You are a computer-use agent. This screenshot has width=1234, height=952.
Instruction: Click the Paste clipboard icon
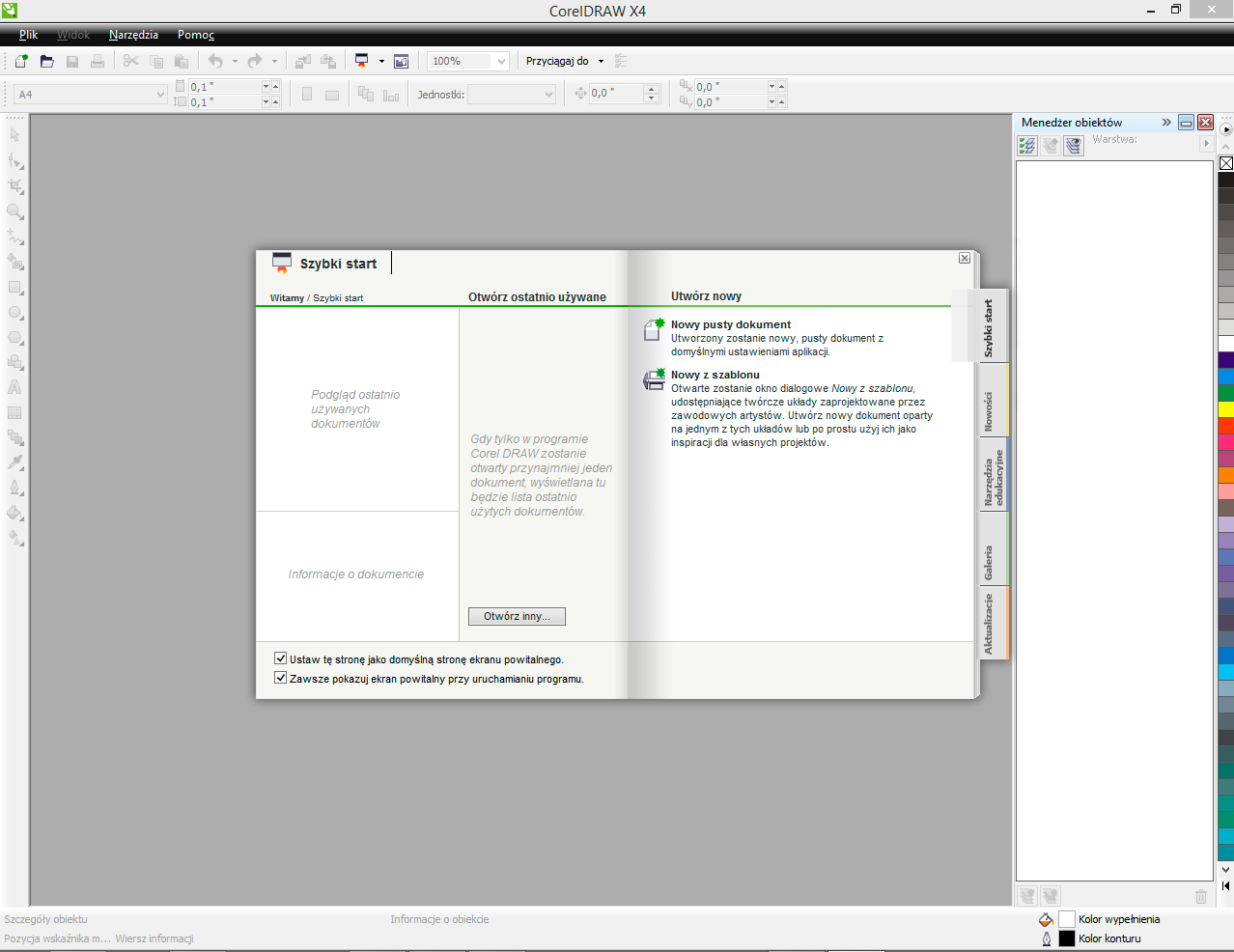182,61
